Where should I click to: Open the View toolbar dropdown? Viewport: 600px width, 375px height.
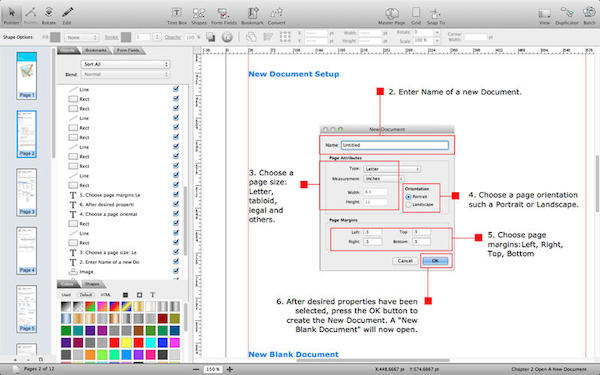(x=544, y=15)
